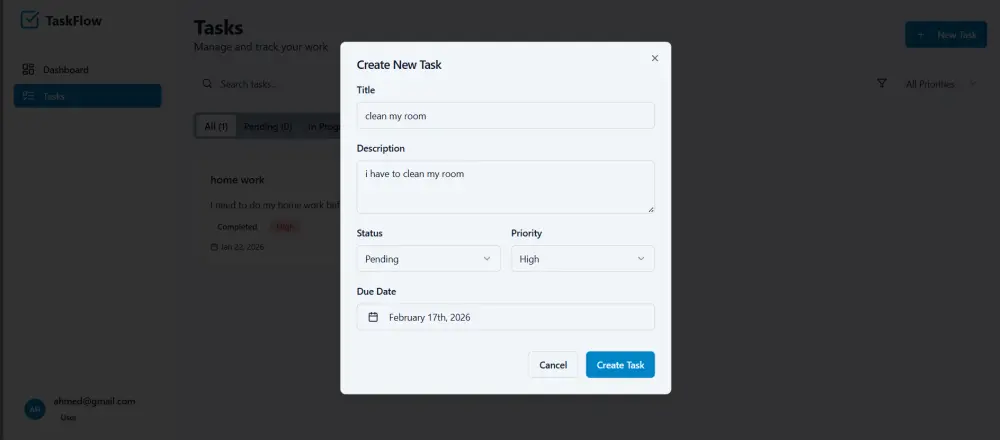Viewport: 1000px width, 440px height.
Task: Open the Priority dropdown showing High
Action: [583, 259]
